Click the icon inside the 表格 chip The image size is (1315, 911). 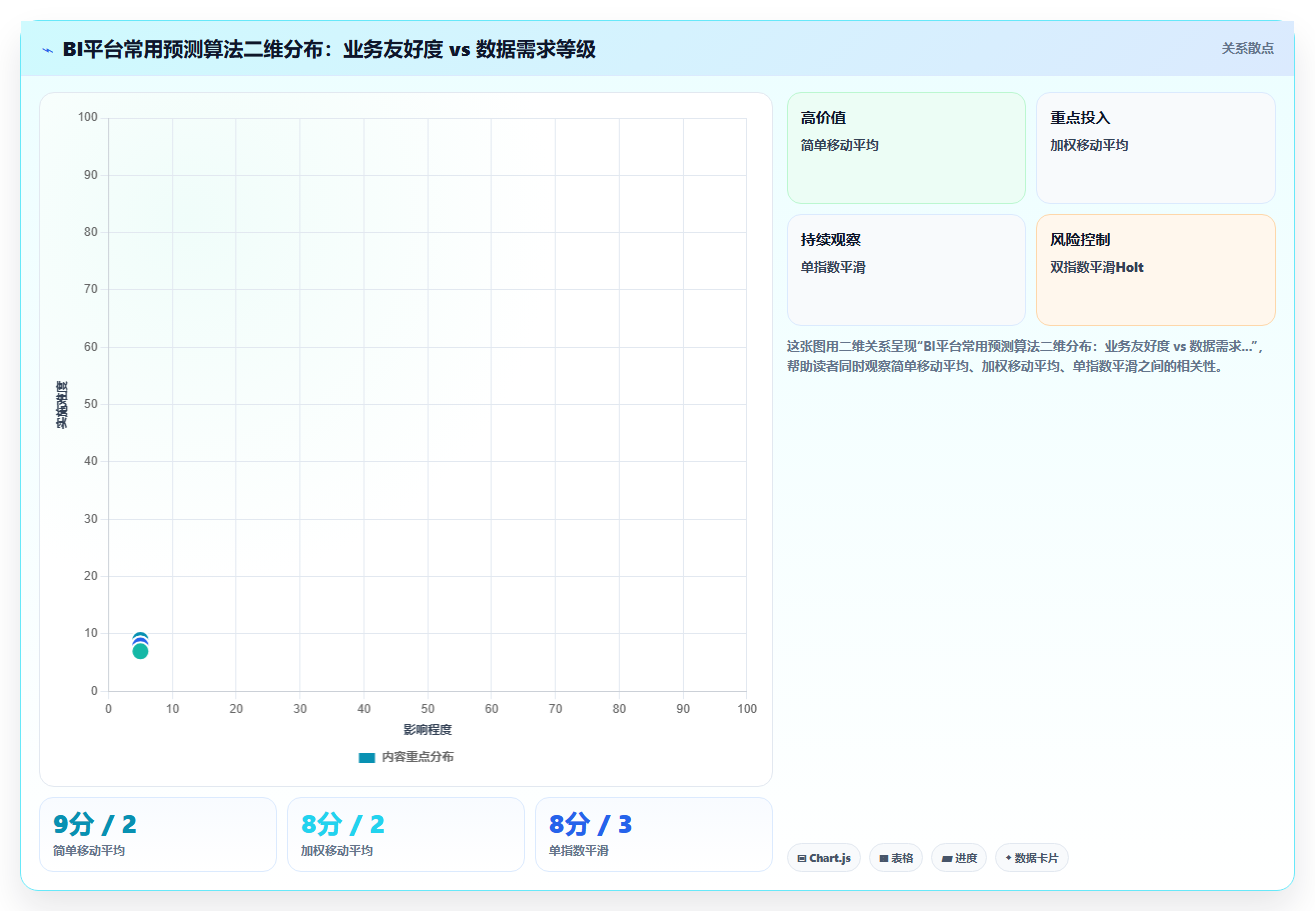(884, 859)
